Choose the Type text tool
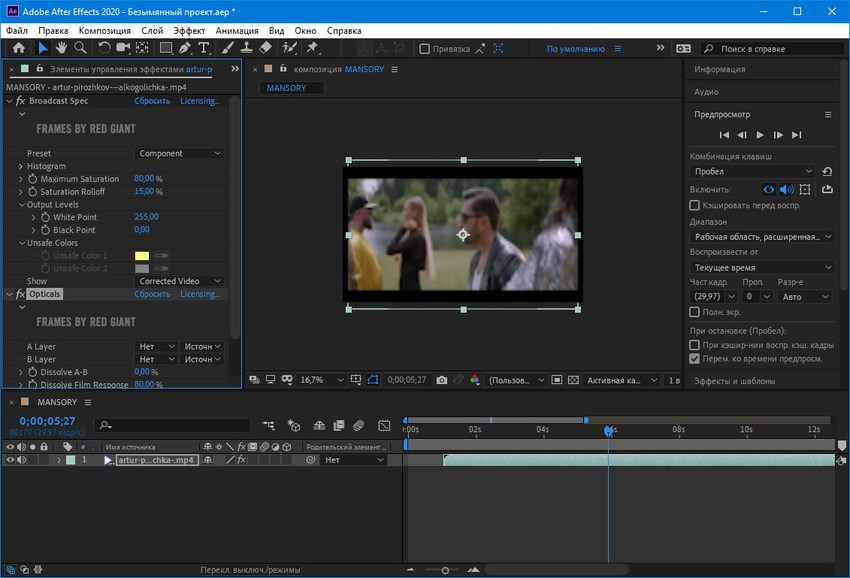This screenshot has height=578, width=850. coord(204,48)
